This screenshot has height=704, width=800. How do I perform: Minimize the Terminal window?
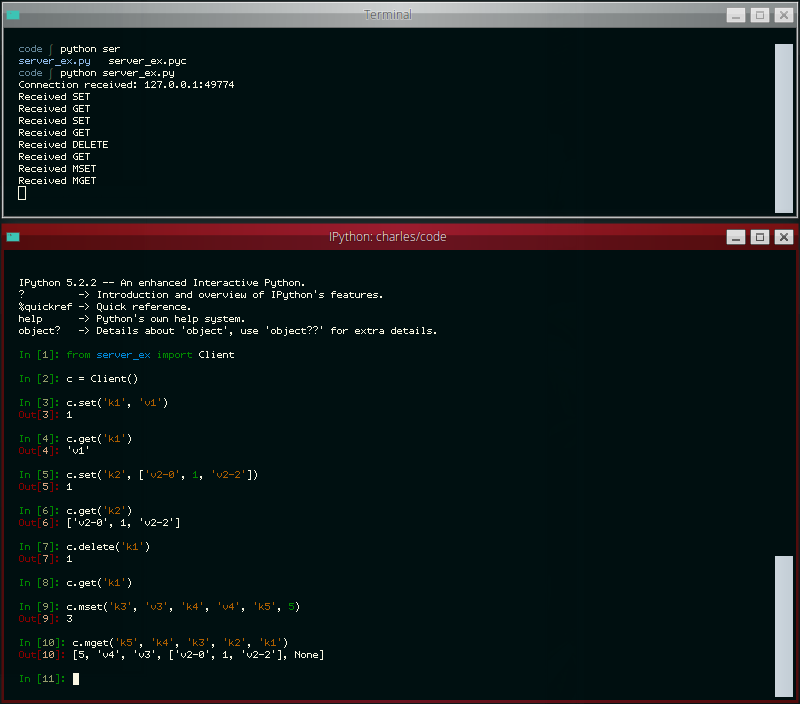coord(735,15)
